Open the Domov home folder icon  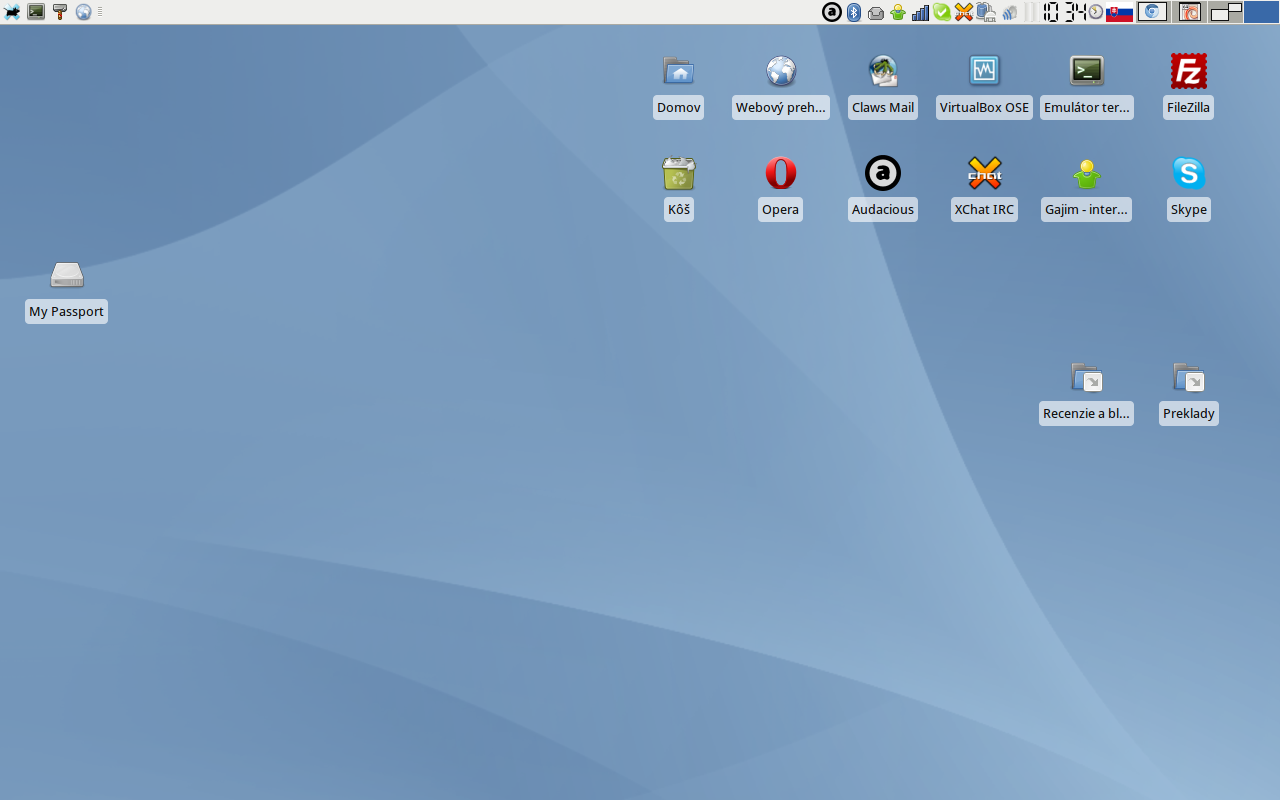click(x=679, y=71)
